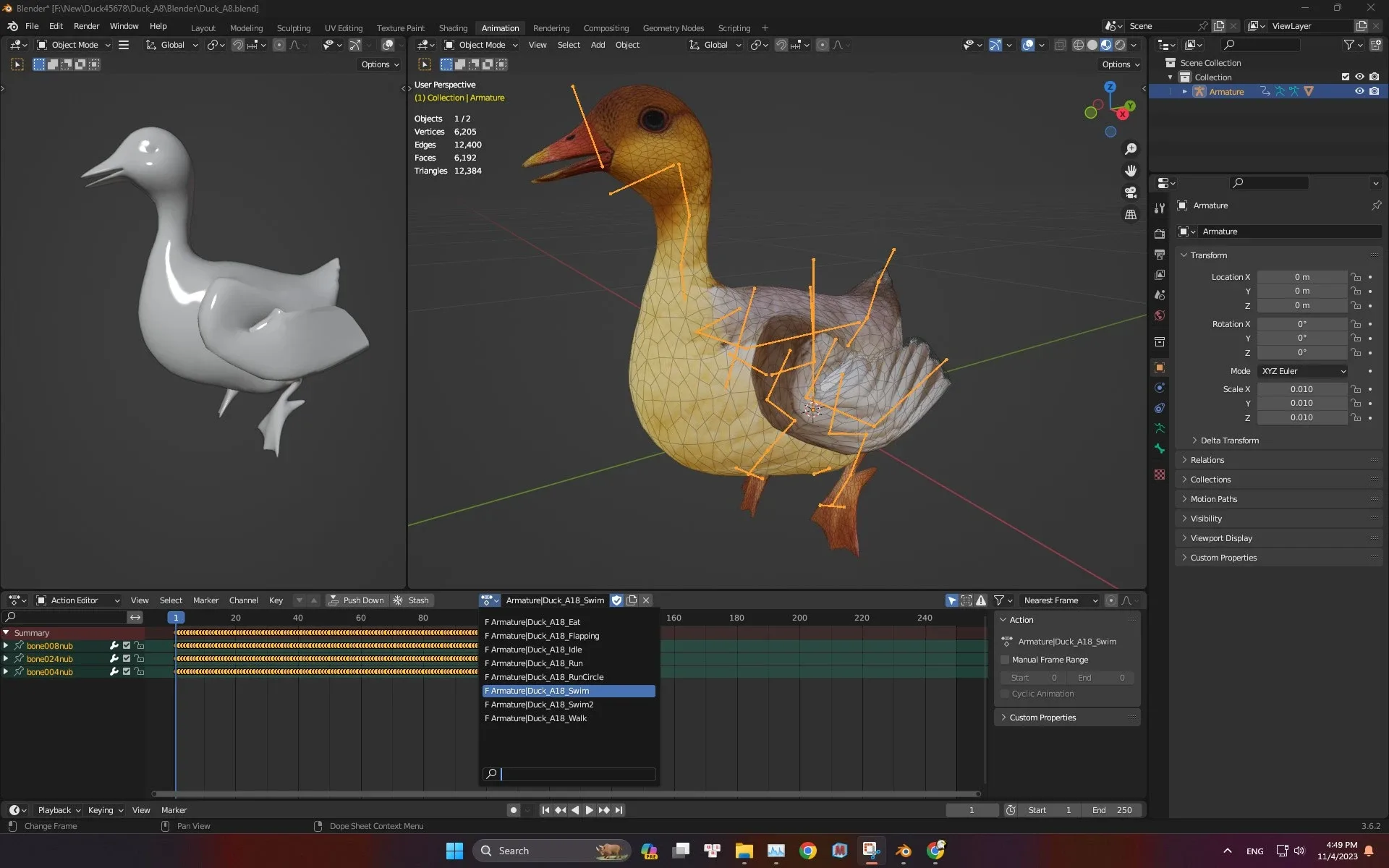Open the Object menu in the viewport header
Image resolution: width=1389 pixels, height=868 pixels.
pos(627,45)
